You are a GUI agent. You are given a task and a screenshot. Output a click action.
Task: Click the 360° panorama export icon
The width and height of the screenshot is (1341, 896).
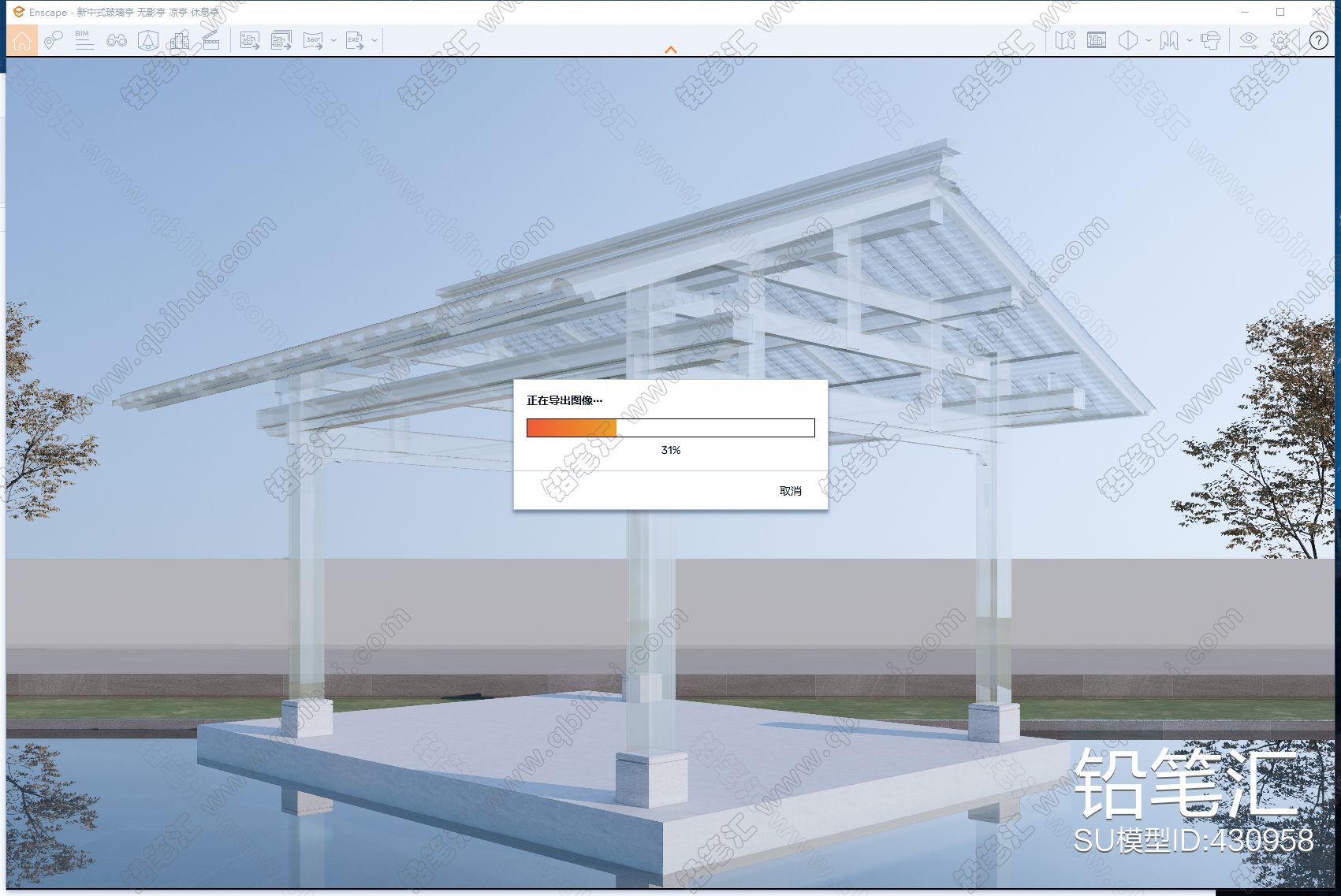tap(314, 40)
